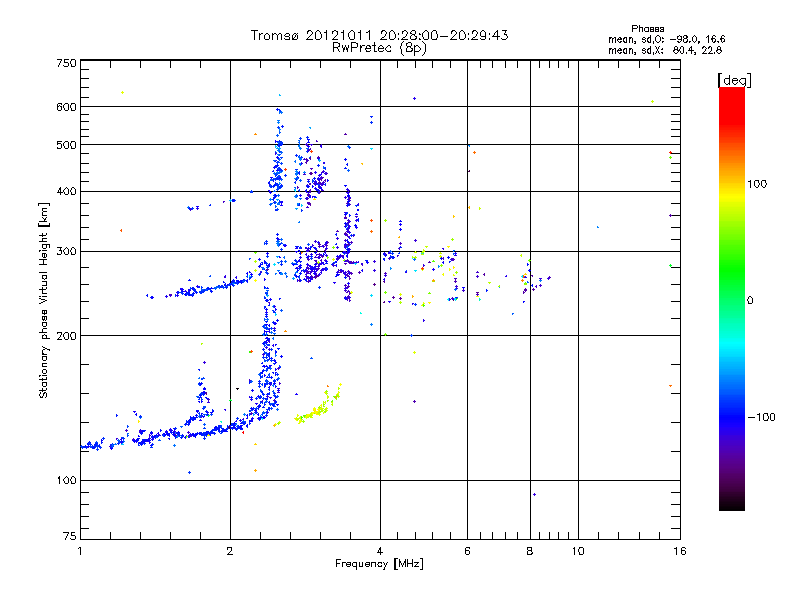Viewport: 800px width, 600px height.
Task: Click the black bottom of the phase colorbar
Action: coord(732,503)
